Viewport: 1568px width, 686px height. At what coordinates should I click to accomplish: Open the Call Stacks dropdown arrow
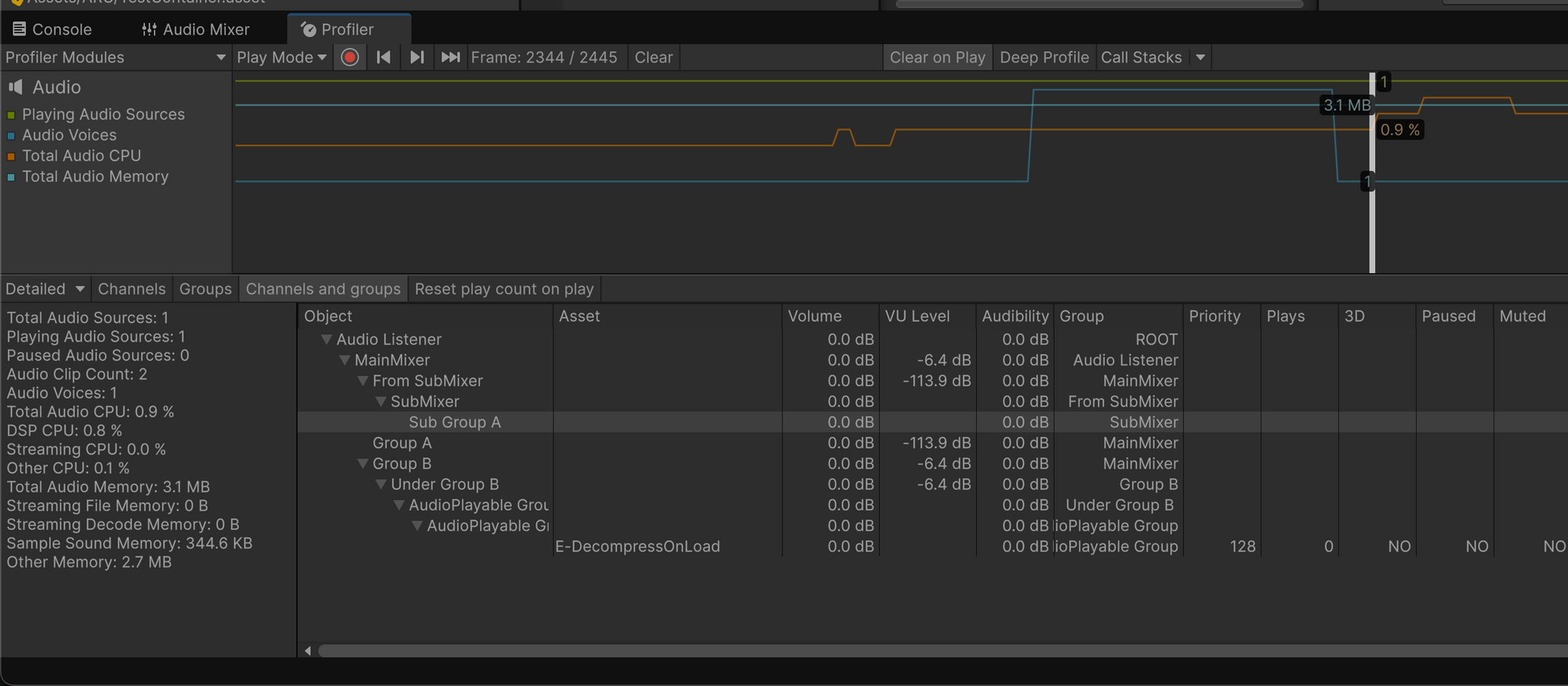point(1200,57)
